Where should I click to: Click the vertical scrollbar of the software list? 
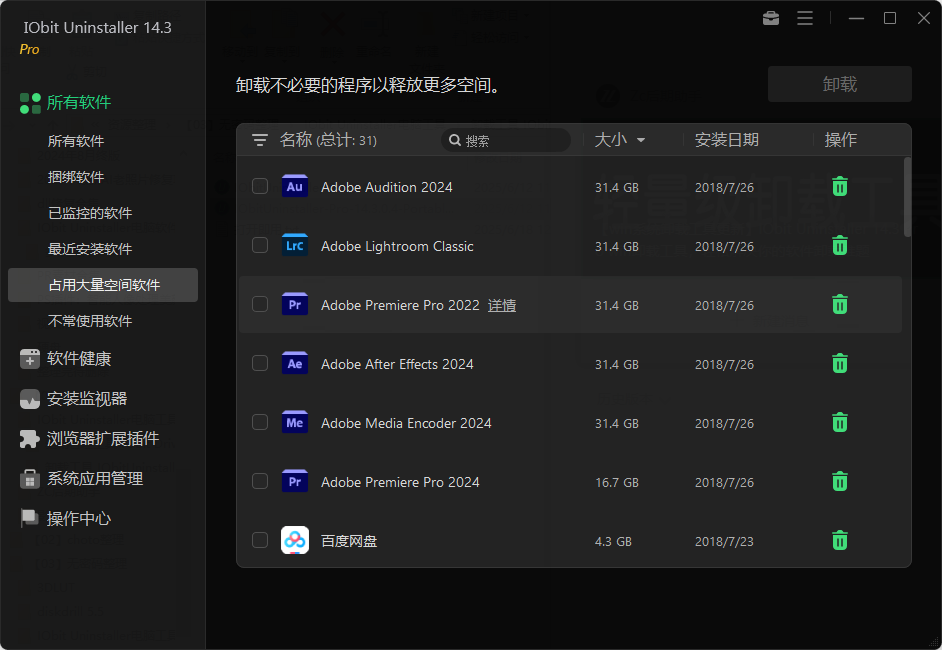907,197
